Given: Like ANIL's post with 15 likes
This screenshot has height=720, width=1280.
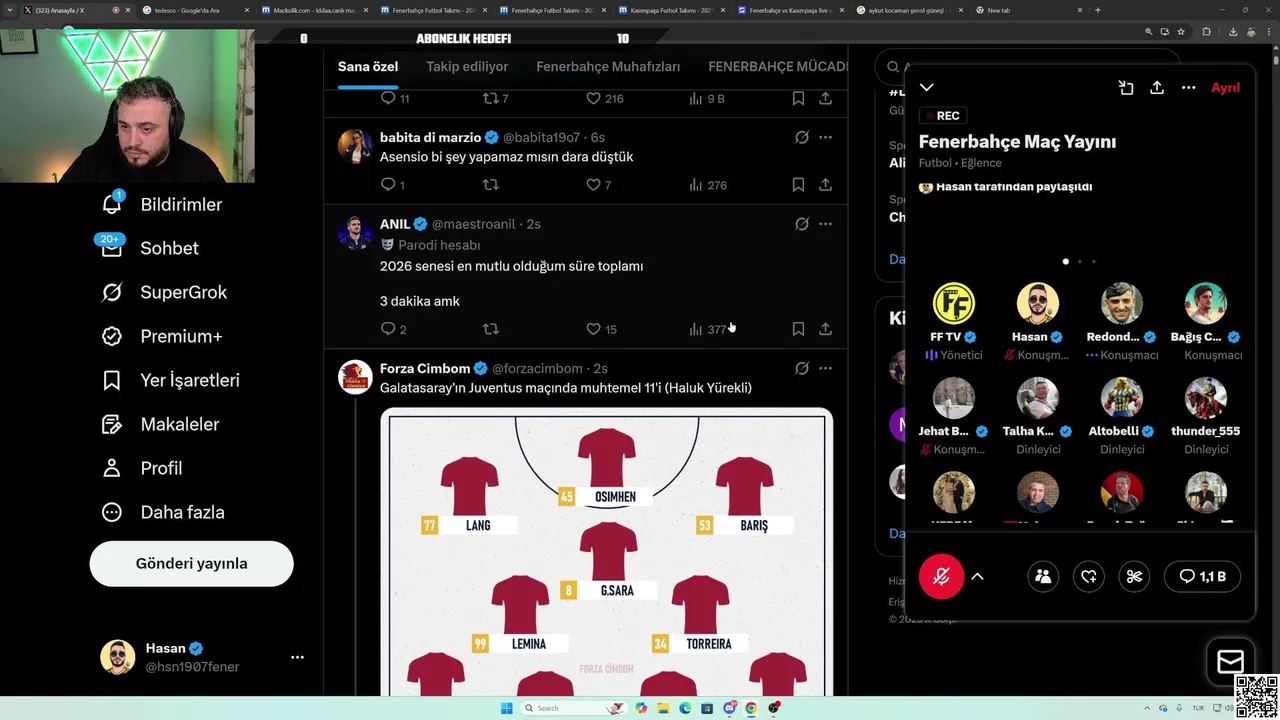Looking at the screenshot, I should point(601,329).
